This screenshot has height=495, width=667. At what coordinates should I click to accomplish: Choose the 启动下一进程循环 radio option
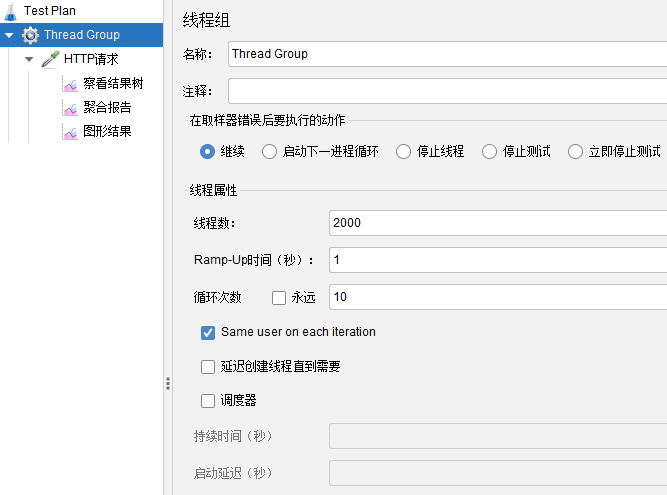click(269, 152)
